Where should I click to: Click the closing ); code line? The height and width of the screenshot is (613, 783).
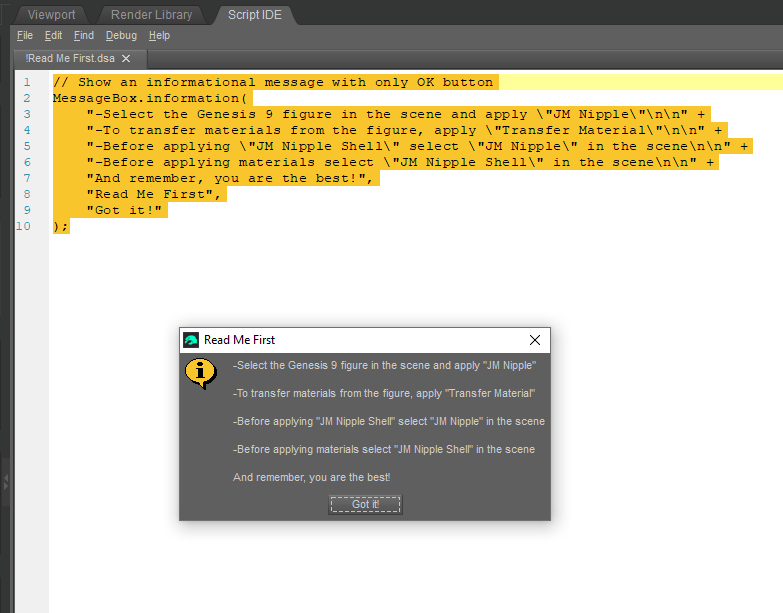(x=60, y=226)
